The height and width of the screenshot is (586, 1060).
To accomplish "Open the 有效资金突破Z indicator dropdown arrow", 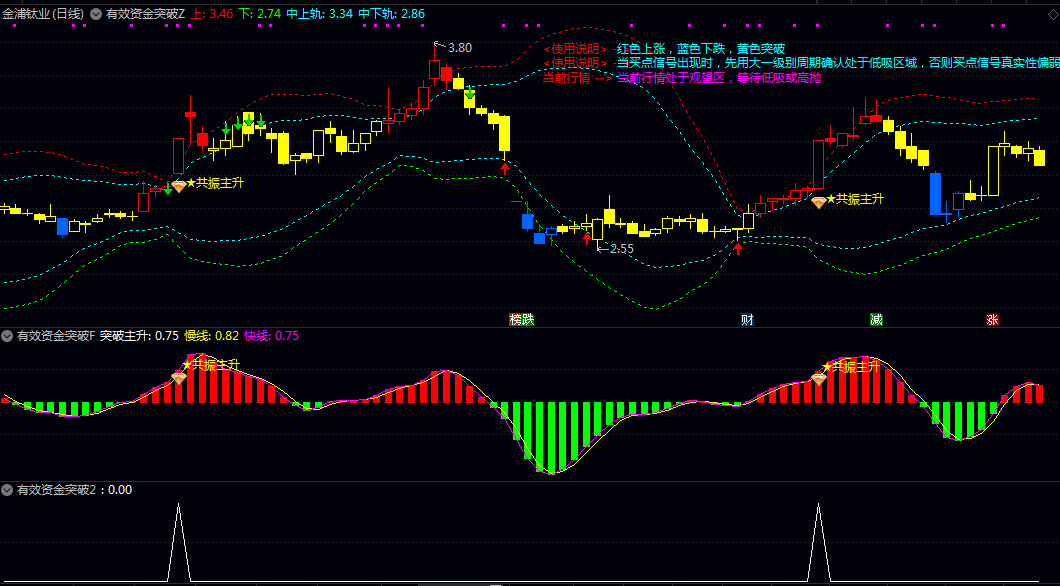I will coord(95,14).
